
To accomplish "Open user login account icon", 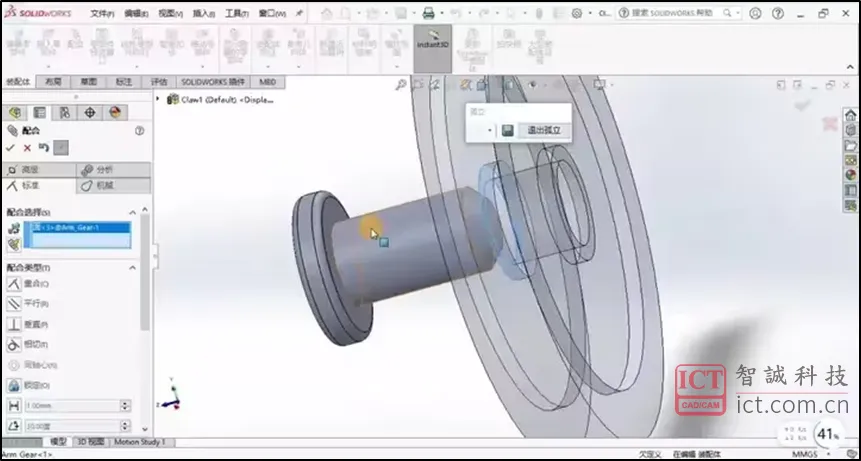I will pos(755,13).
